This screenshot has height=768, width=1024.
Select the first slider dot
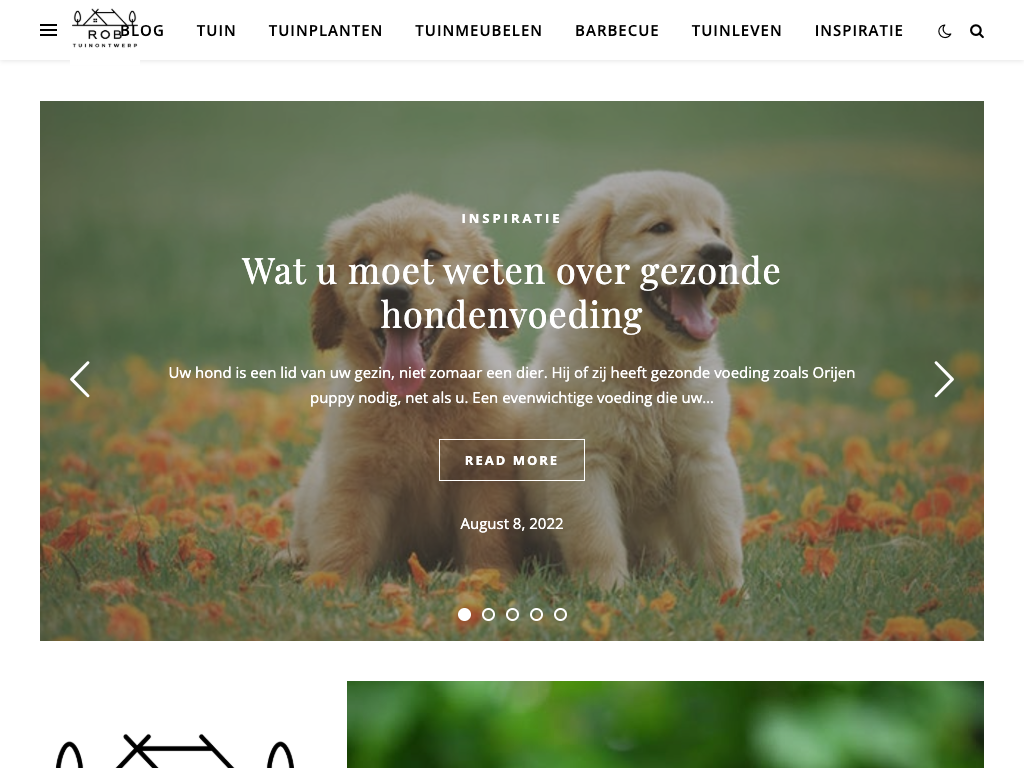(x=464, y=615)
